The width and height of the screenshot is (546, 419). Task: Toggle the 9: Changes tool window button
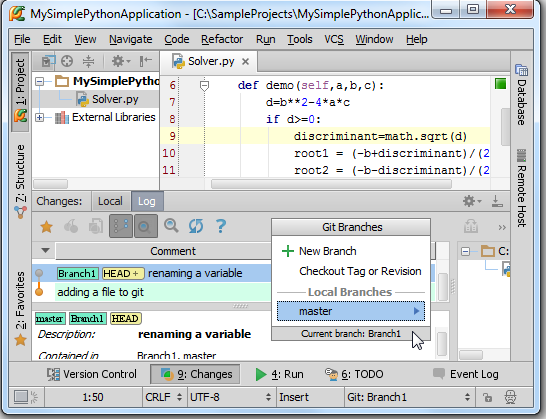(x=195, y=374)
